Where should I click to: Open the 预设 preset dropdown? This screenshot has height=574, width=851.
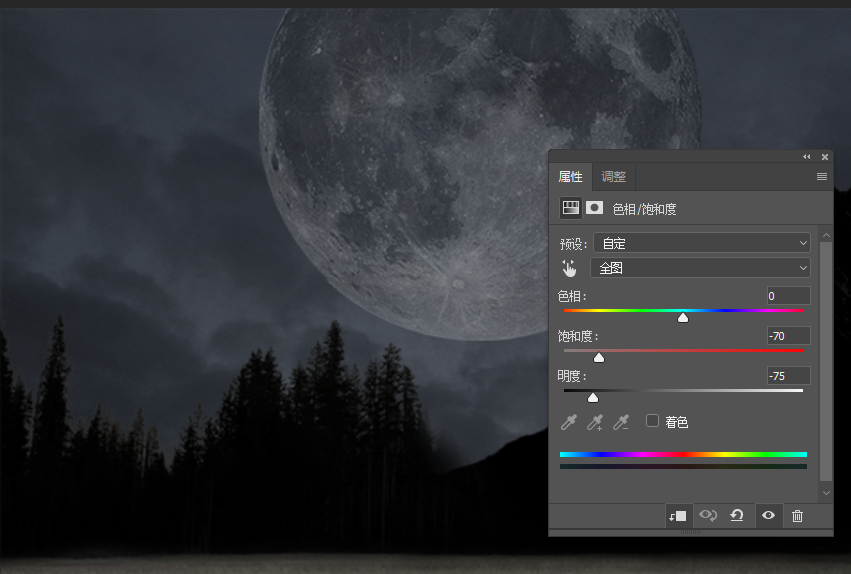point(702,243)
